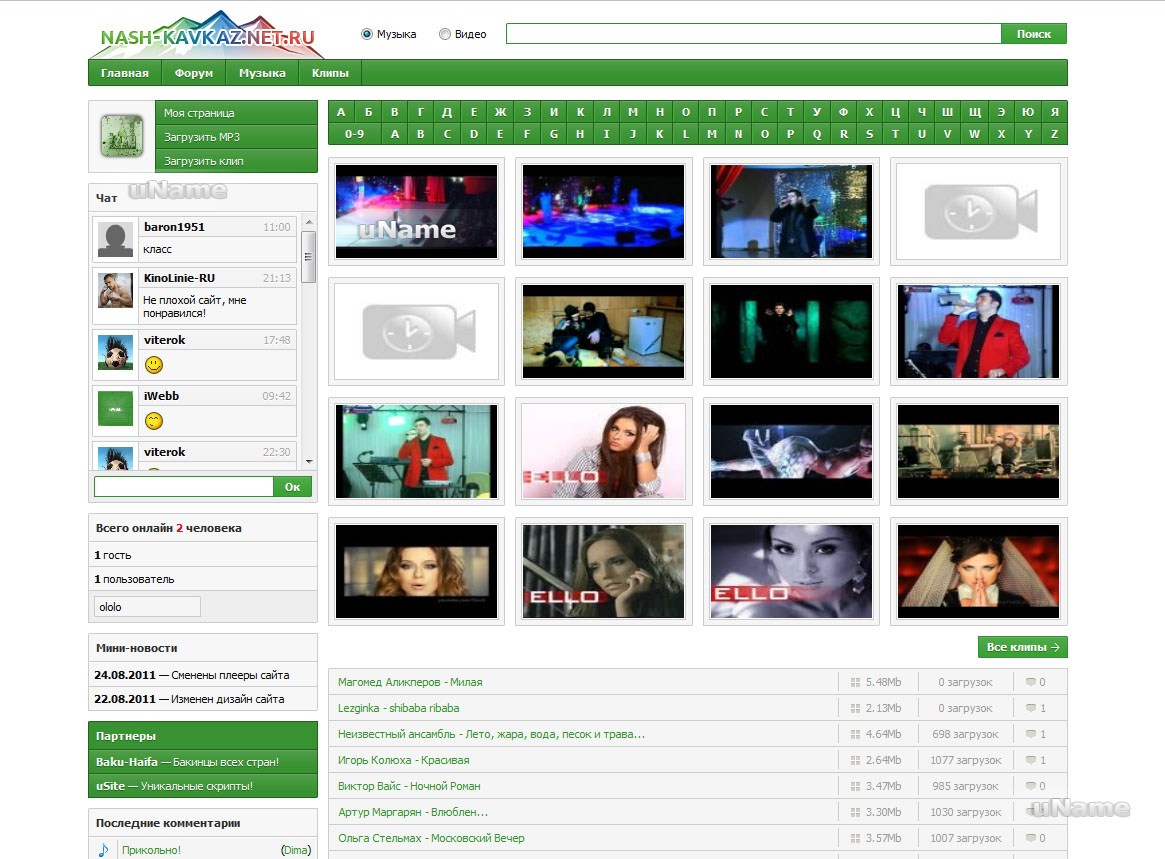Screen dimensions: 1165x859
Task: Select the Видео radio button
Action: [x=445, y=34]
